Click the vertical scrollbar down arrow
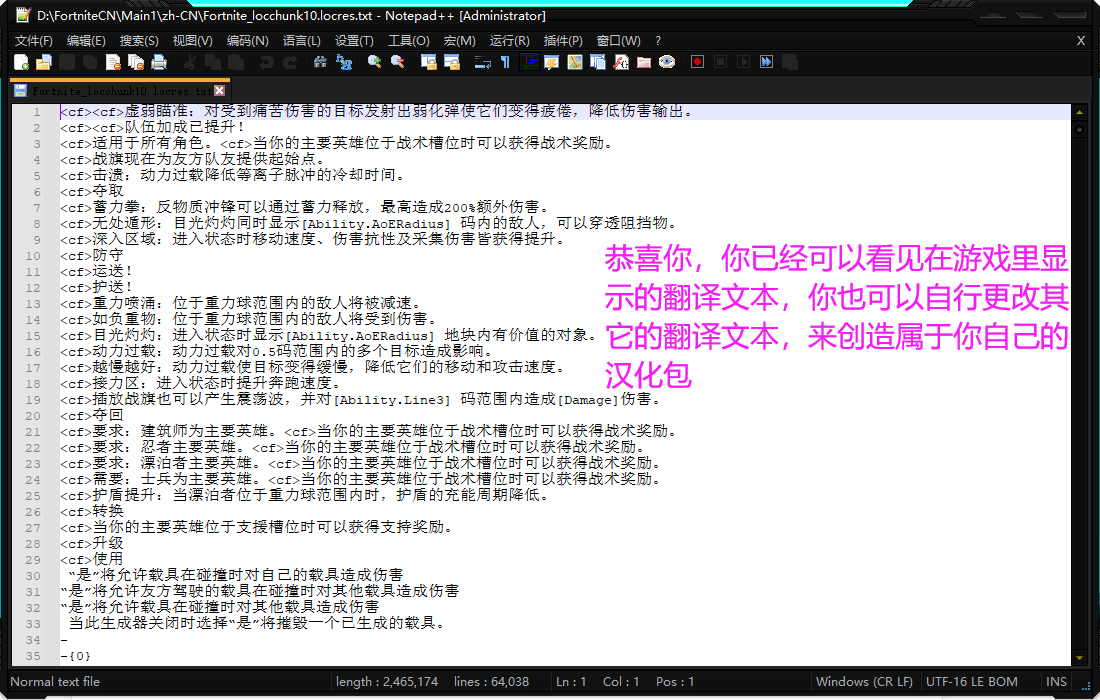The height and width of the screenshot is (700, 1100). click(x=1079, y=658)
